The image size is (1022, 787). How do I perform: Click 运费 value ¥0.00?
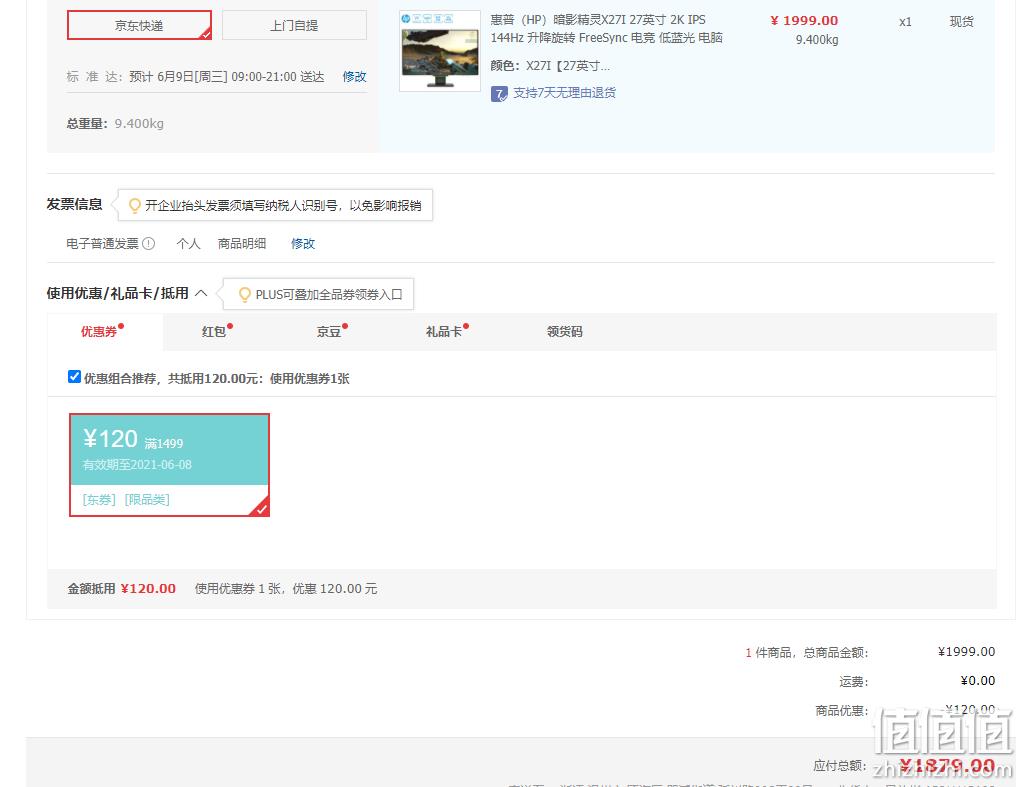pos(978,681)
